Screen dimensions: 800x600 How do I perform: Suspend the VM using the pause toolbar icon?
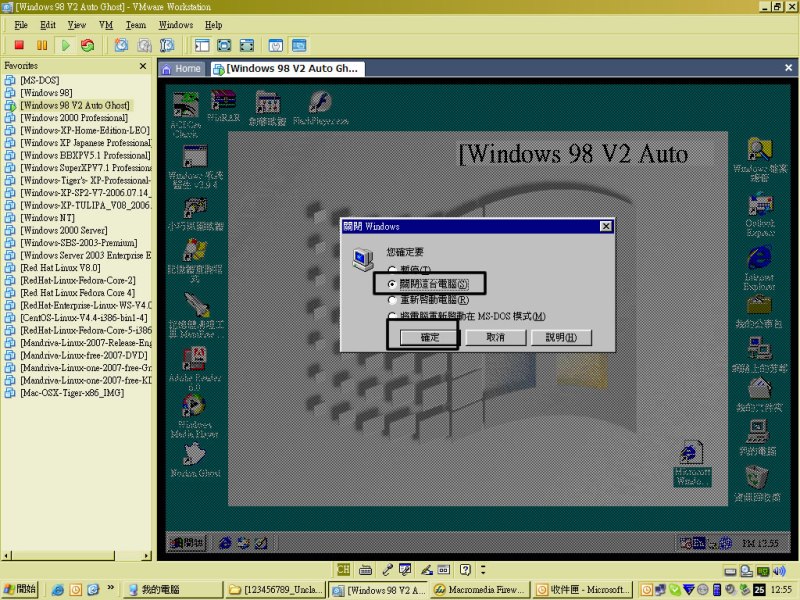pyautogui.click(x=42, y=45)
